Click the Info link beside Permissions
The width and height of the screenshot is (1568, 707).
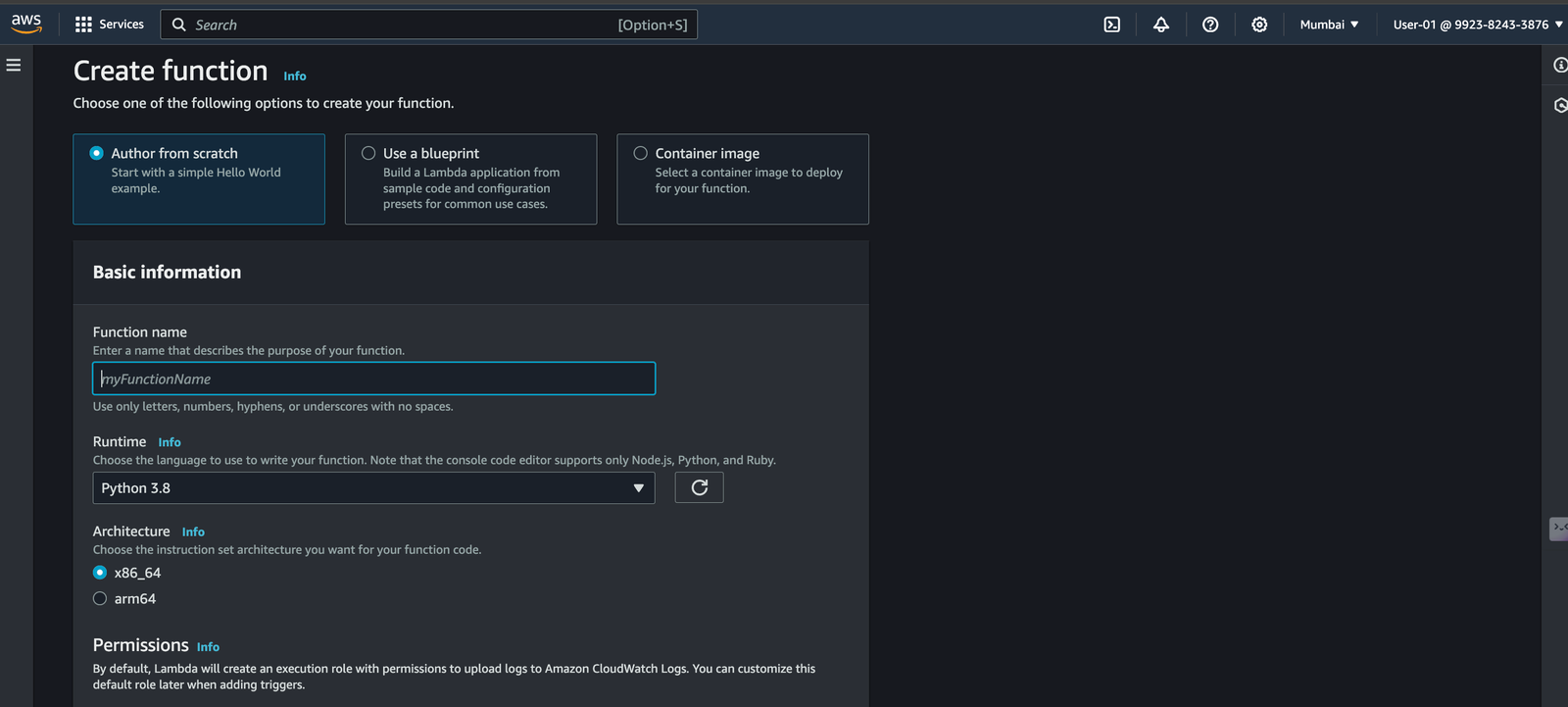[208, 647]
